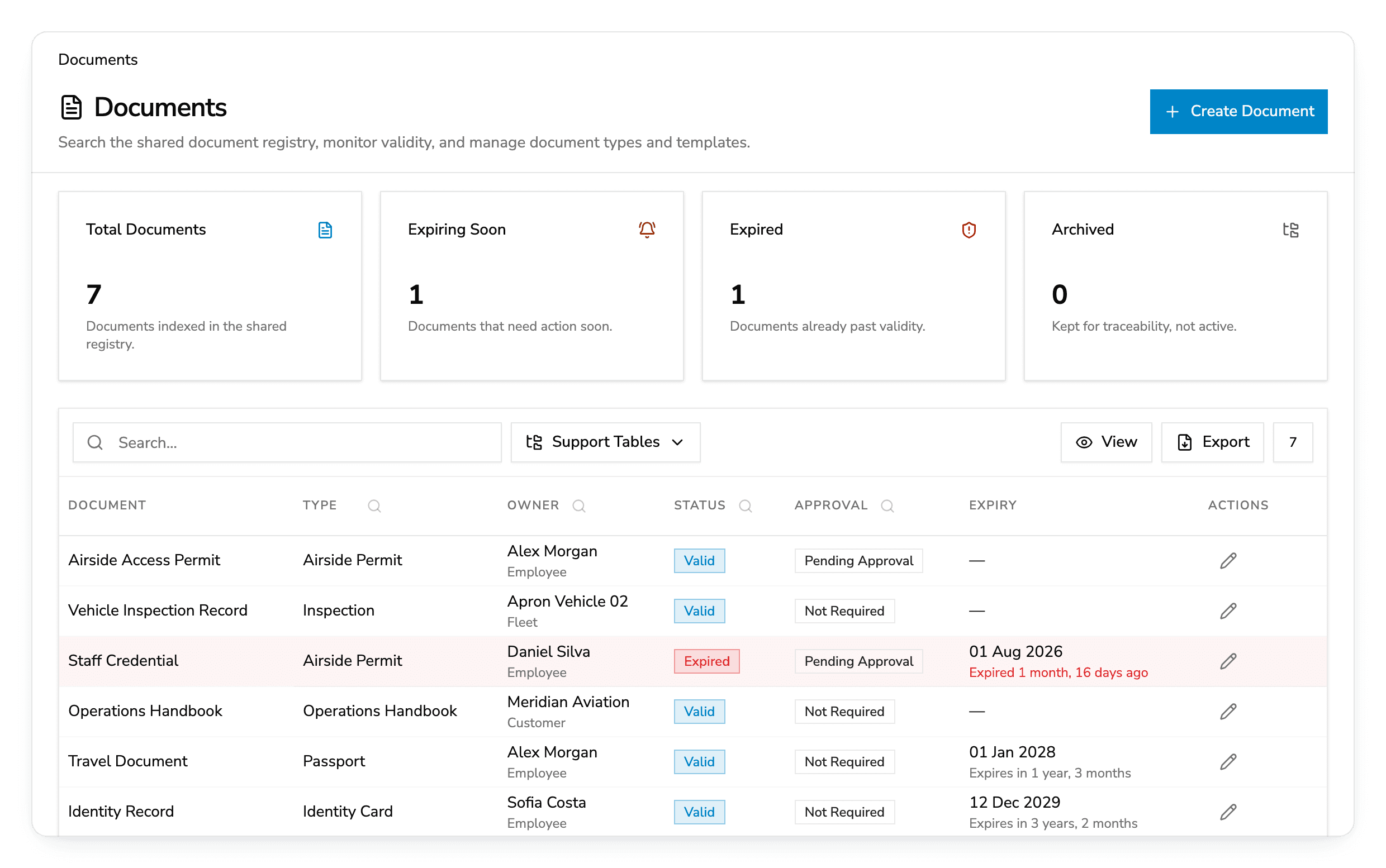The height and width of the screenshot is (868, 1386).
Task: Click the record count button showing 7
Action: 1292,442
